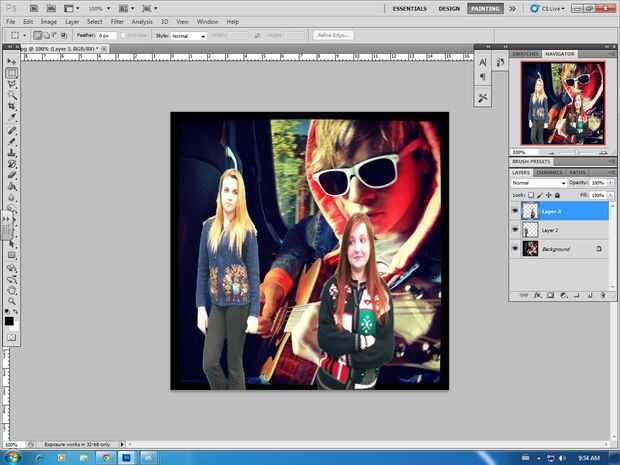Screen dimensions: 620x465
Task: Launch Bridge from the application bar
Action: coord(34,8)
